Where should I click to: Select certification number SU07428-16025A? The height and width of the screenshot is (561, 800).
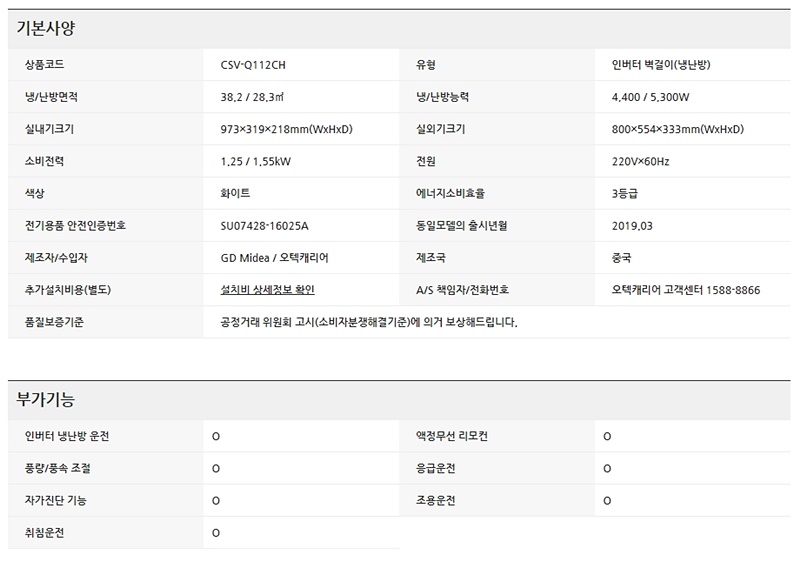pyautogui.click(x=264, y=226)
